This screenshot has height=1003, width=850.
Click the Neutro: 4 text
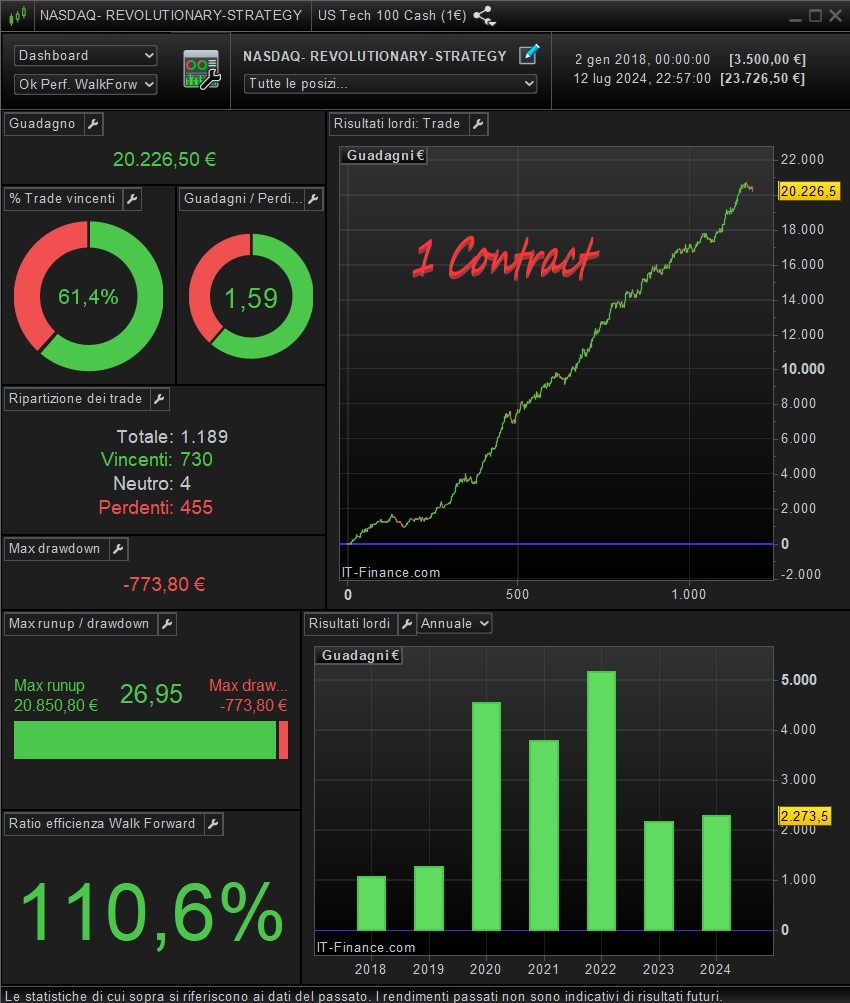tap(152, 484)
